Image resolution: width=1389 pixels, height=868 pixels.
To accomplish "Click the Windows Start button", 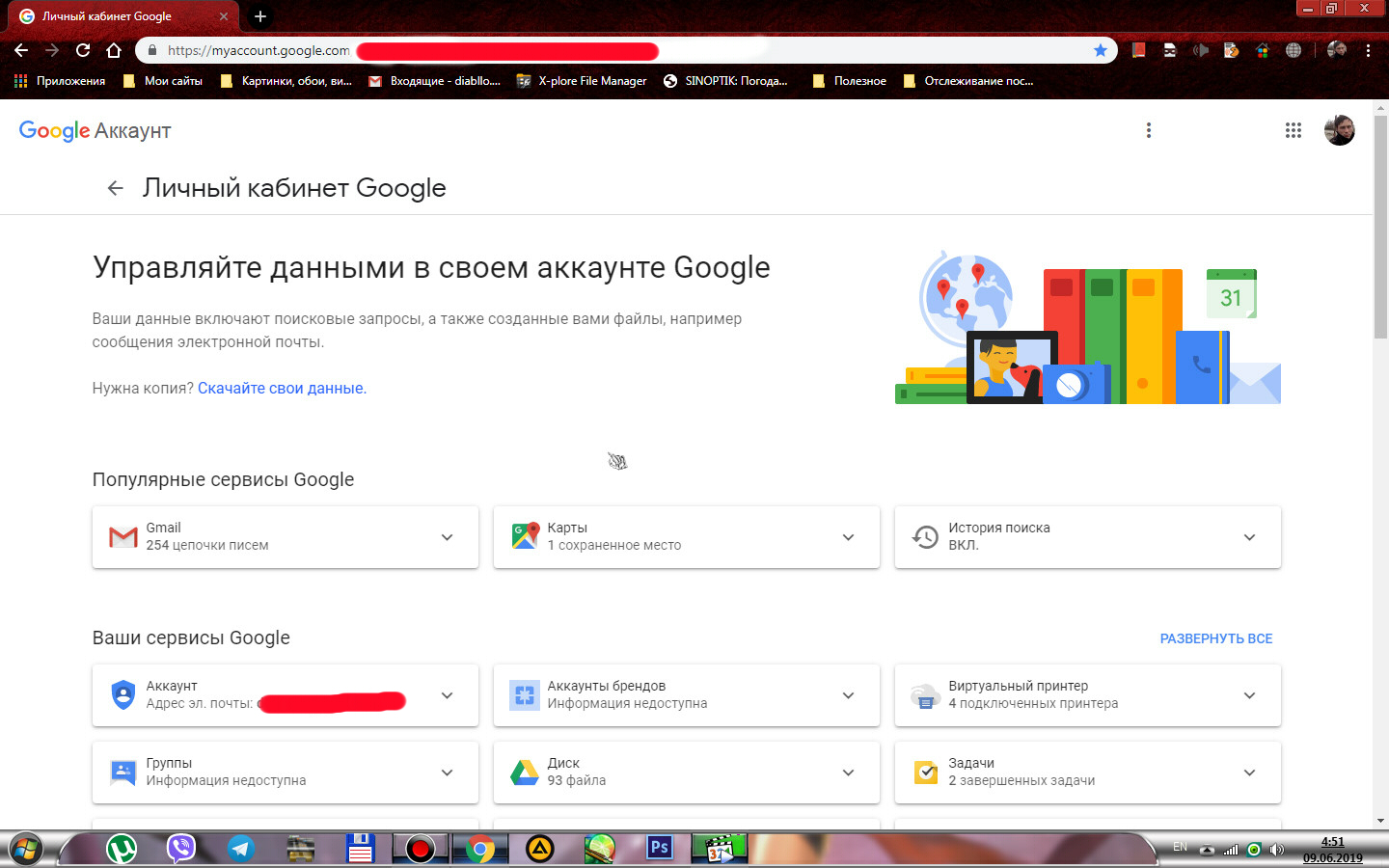I will point(25,850).
